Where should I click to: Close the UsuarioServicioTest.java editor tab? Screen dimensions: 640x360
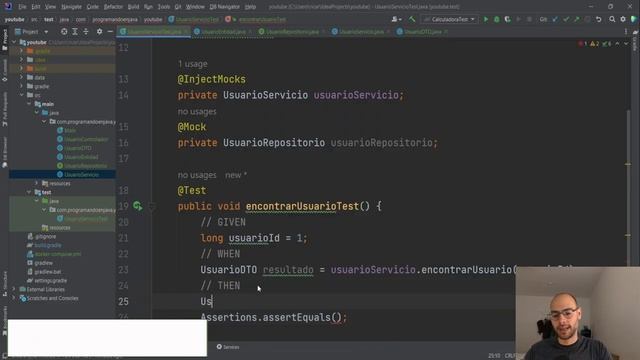[x=186, y=31]
